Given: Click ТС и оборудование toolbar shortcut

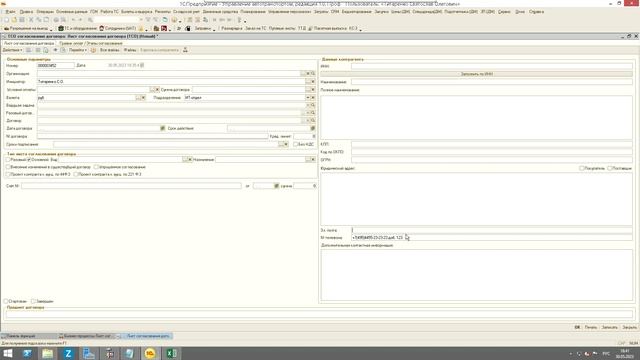Looking at the screenshot, I should click(x=78, y=29).
